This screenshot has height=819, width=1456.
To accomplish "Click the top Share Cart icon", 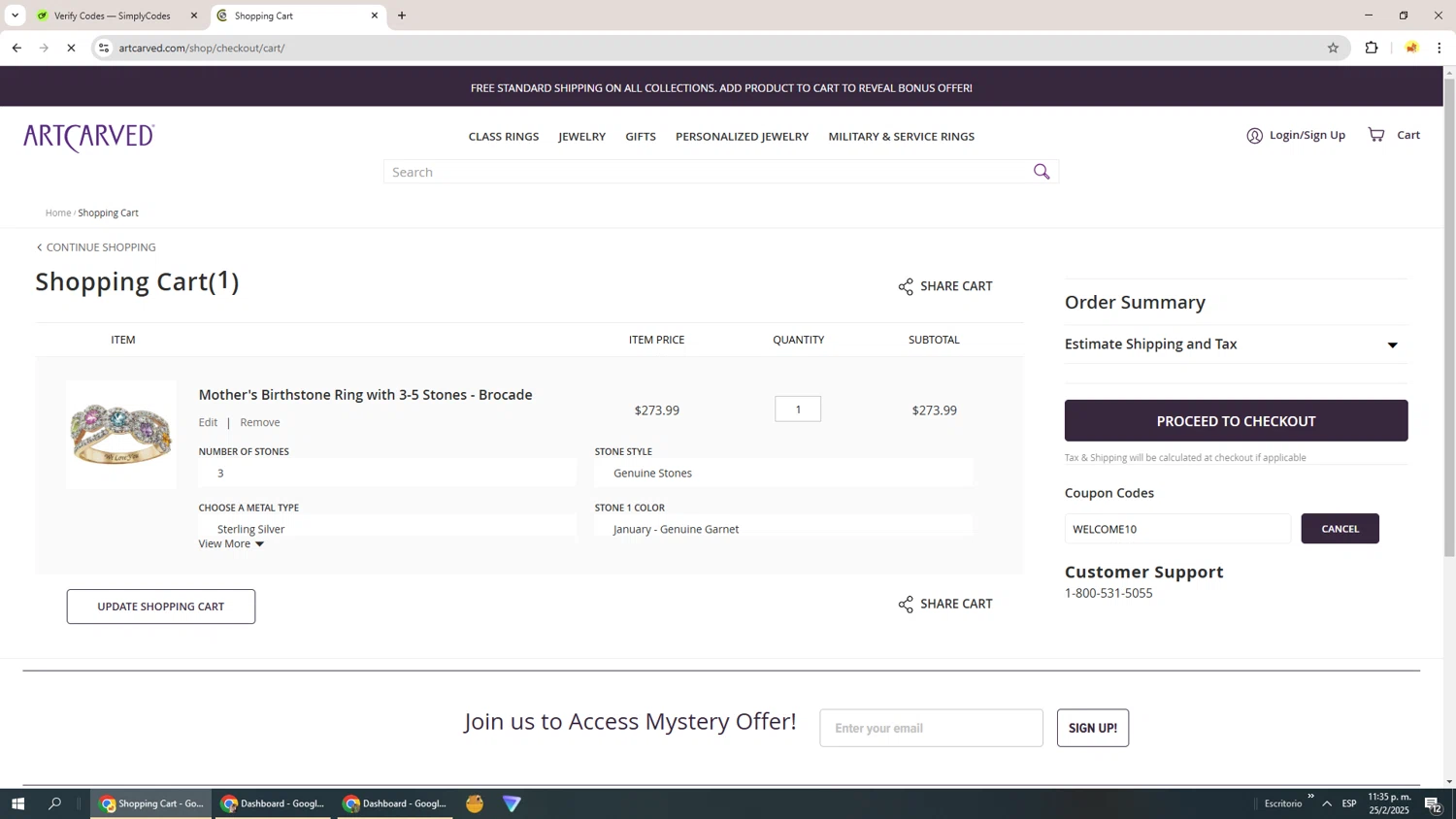I will (906, 286).
